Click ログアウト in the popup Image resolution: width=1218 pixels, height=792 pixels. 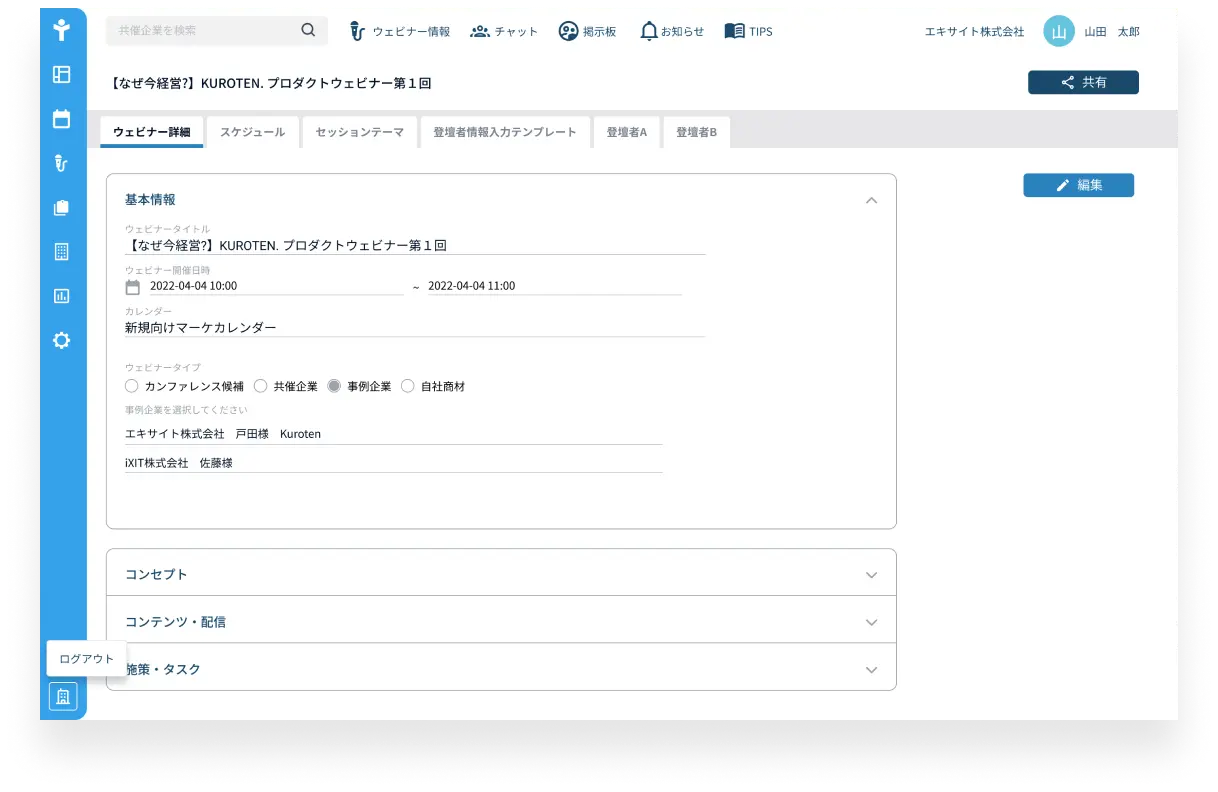tap(87, 659)
